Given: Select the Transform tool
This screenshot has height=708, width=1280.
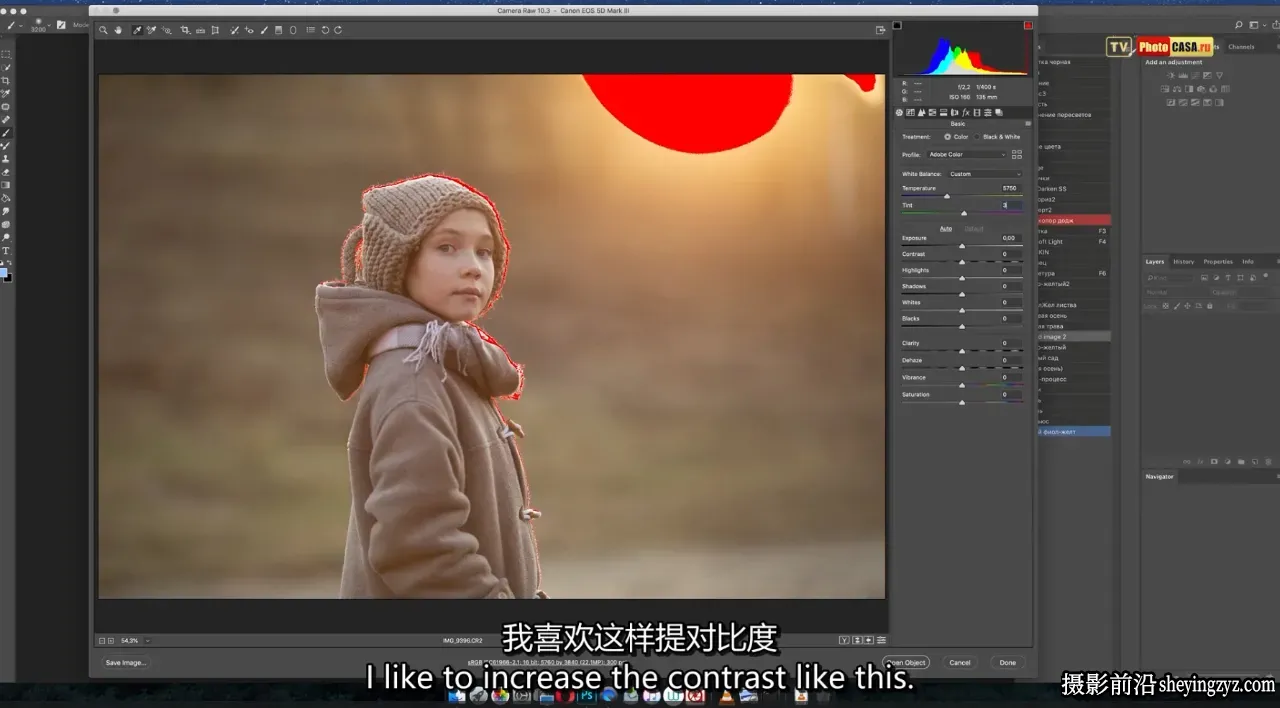Looking at the screenshot, I should [x=215, y=30].
